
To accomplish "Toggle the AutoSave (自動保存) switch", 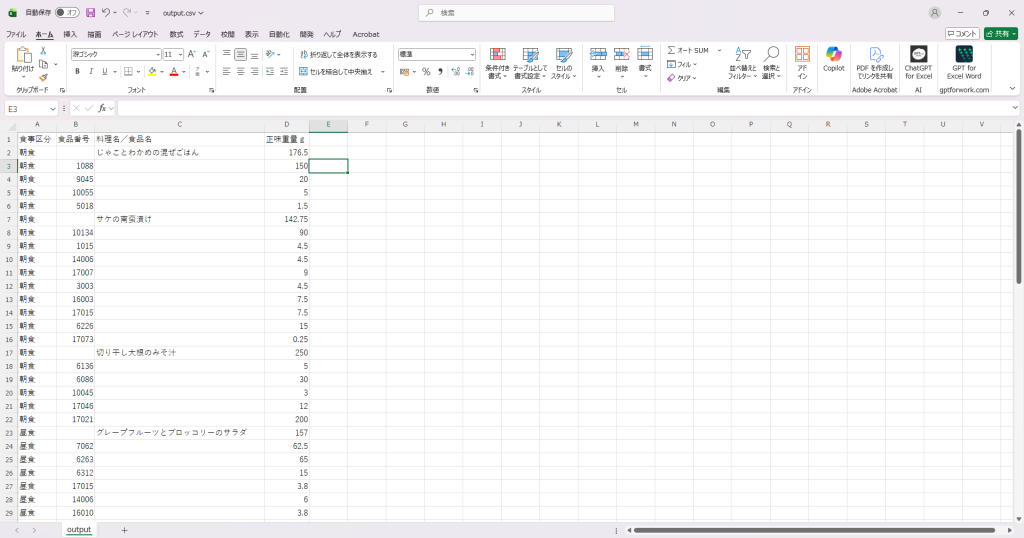I will pos(67,13).
